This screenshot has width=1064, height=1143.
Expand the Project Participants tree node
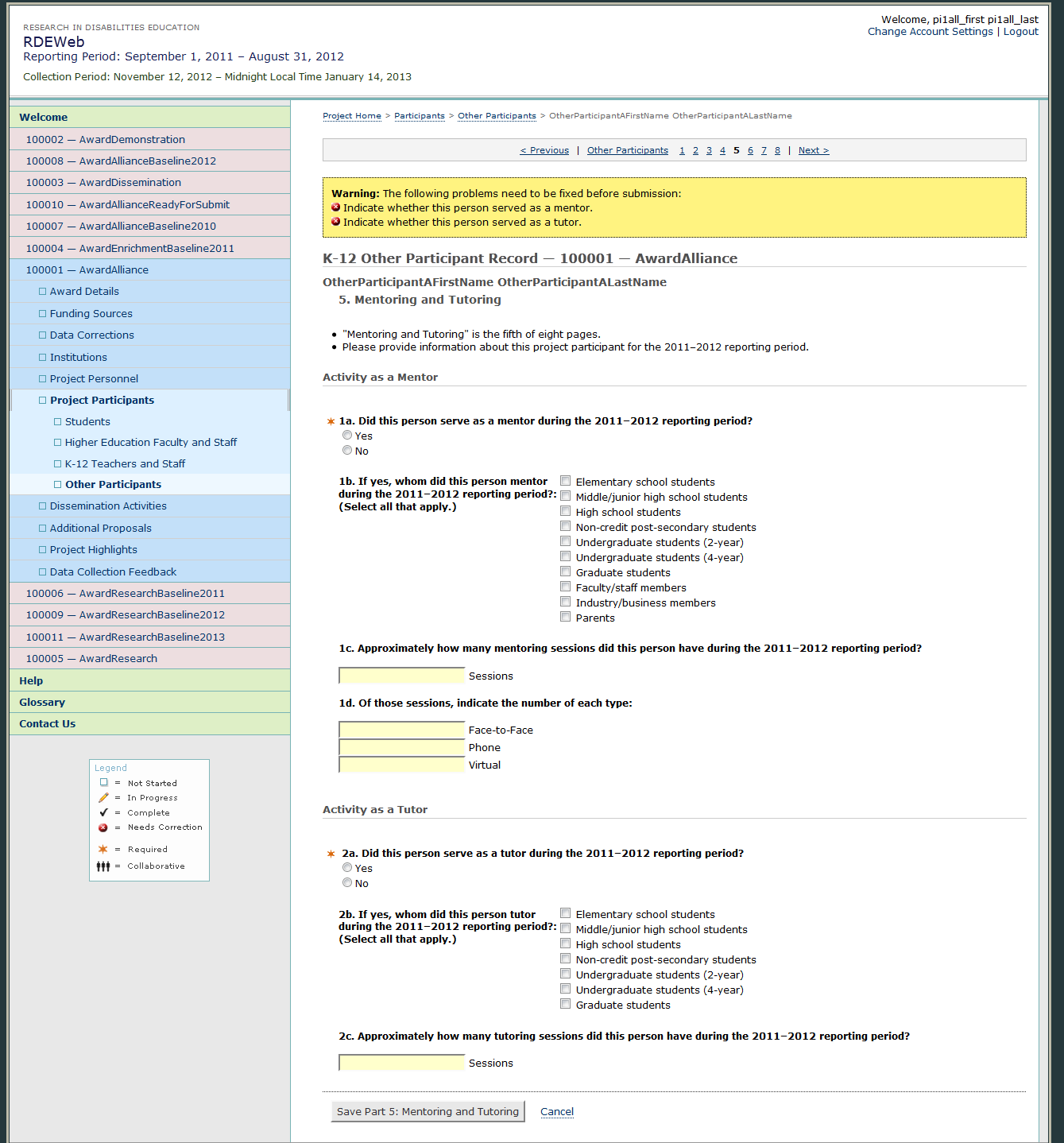102,401
